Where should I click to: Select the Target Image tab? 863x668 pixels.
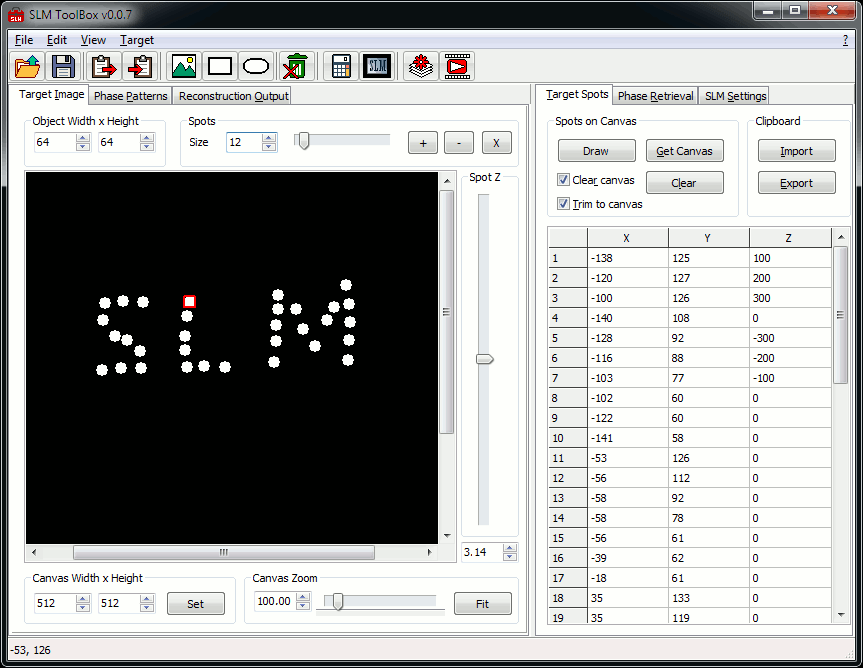point(51,94)
